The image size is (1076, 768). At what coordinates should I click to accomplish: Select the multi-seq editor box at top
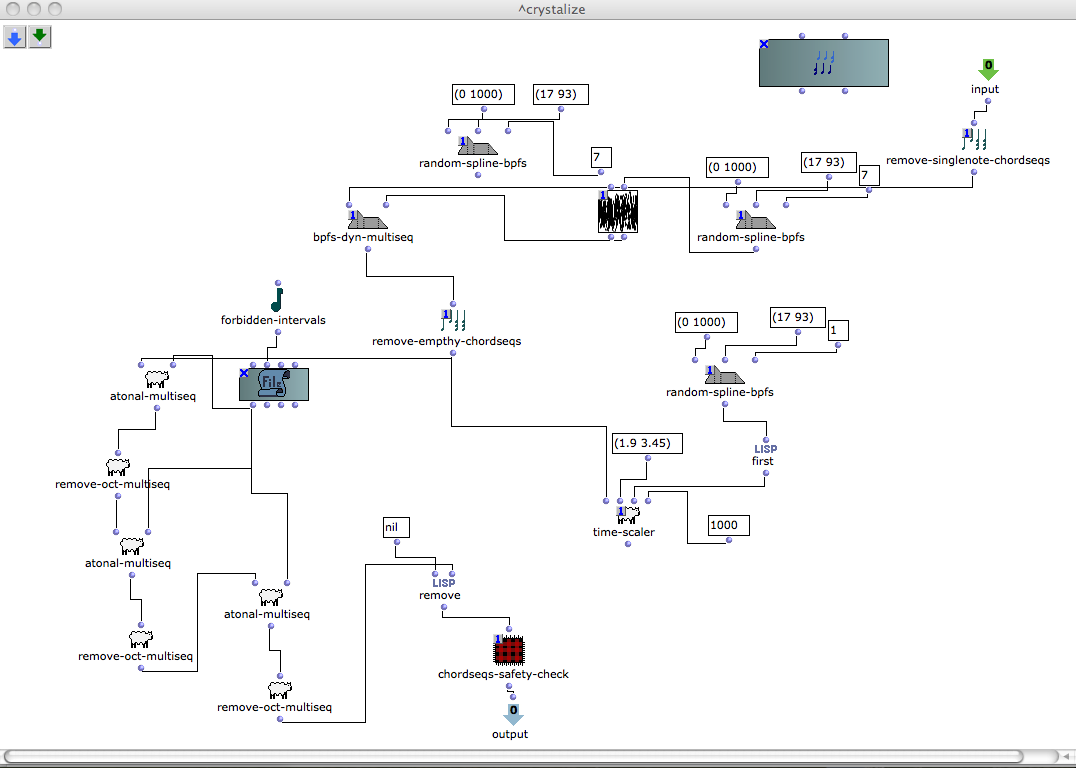click(x=823, y=65)
